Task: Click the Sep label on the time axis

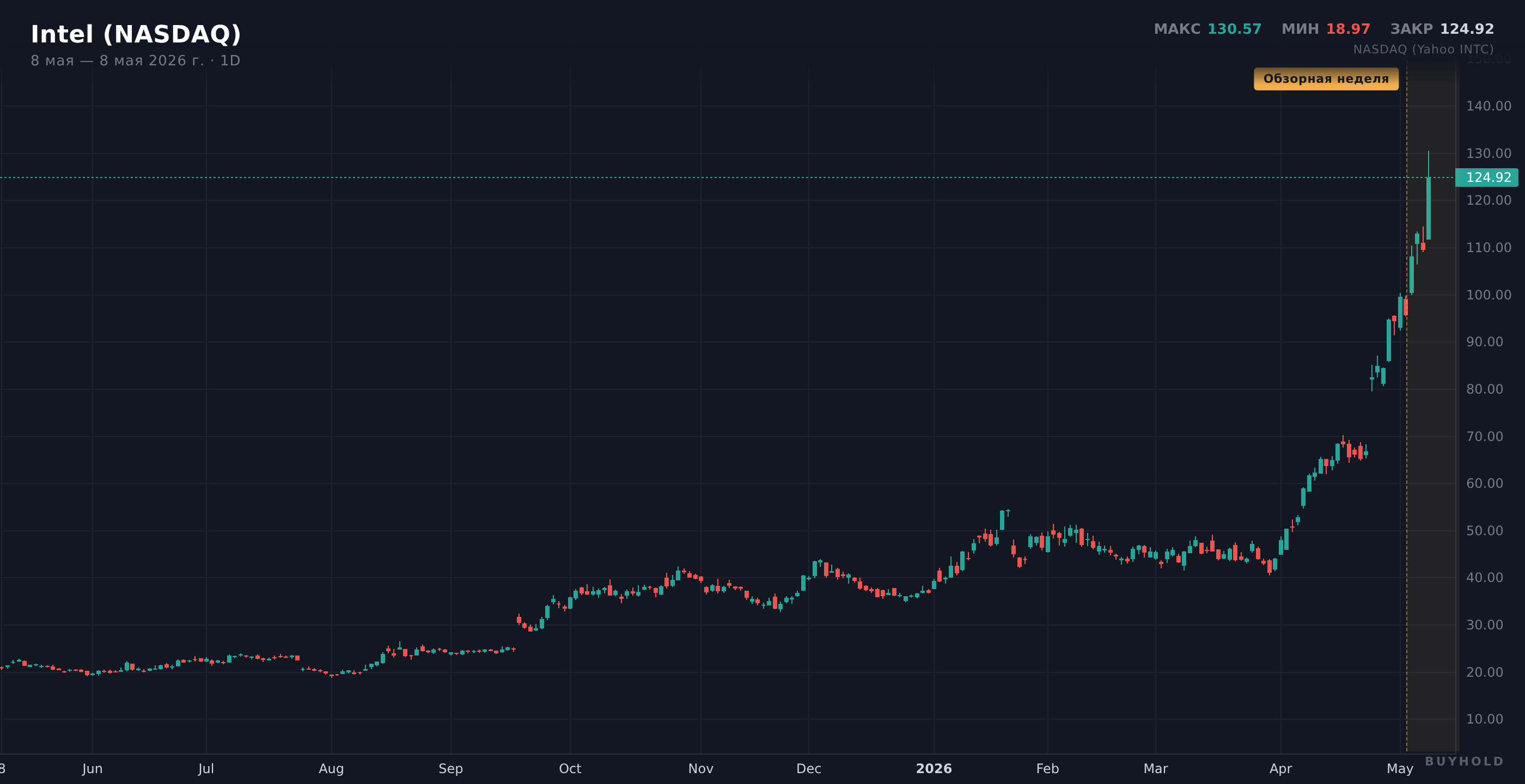Action: point(450,769)
